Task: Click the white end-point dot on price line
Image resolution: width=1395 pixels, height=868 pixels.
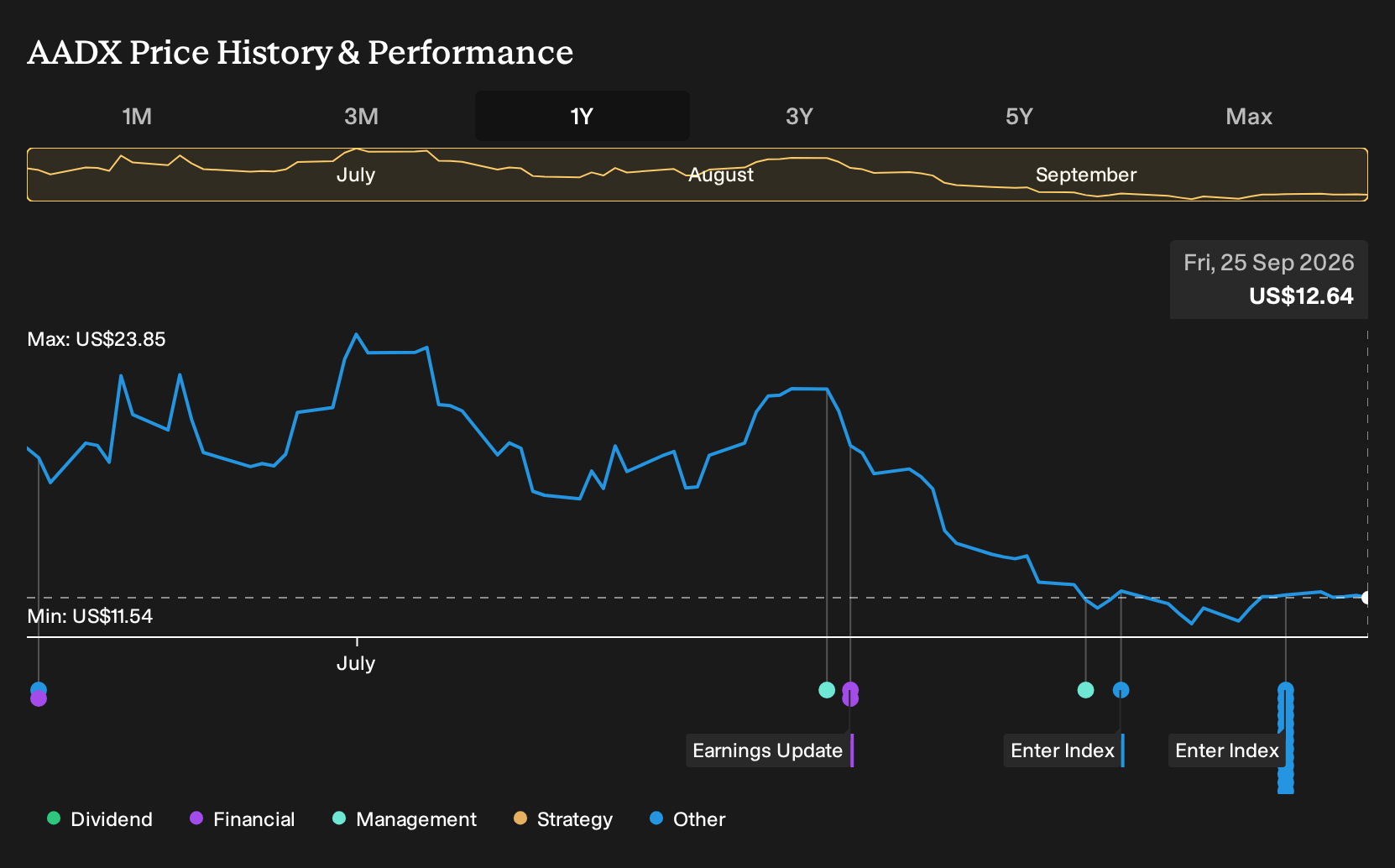Action: 1366,598
